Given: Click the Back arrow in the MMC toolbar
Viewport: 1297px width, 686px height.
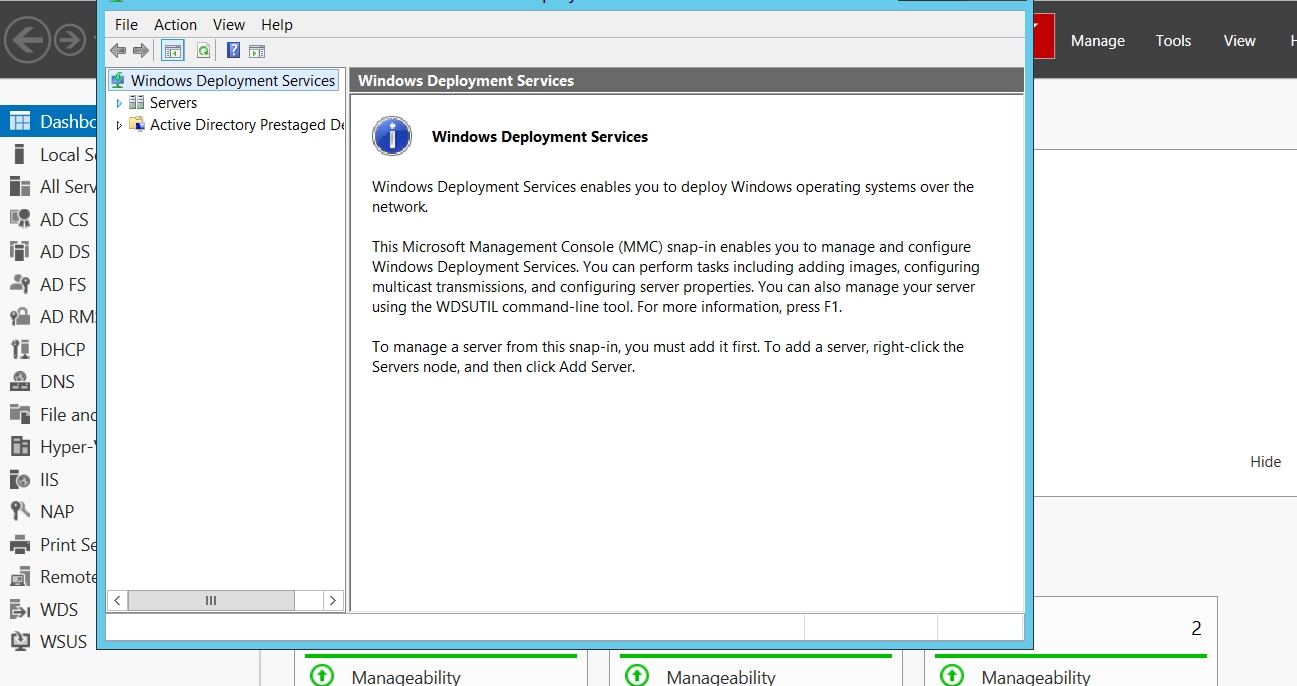Looking at the screenshot, I should (x=118, y=51).
